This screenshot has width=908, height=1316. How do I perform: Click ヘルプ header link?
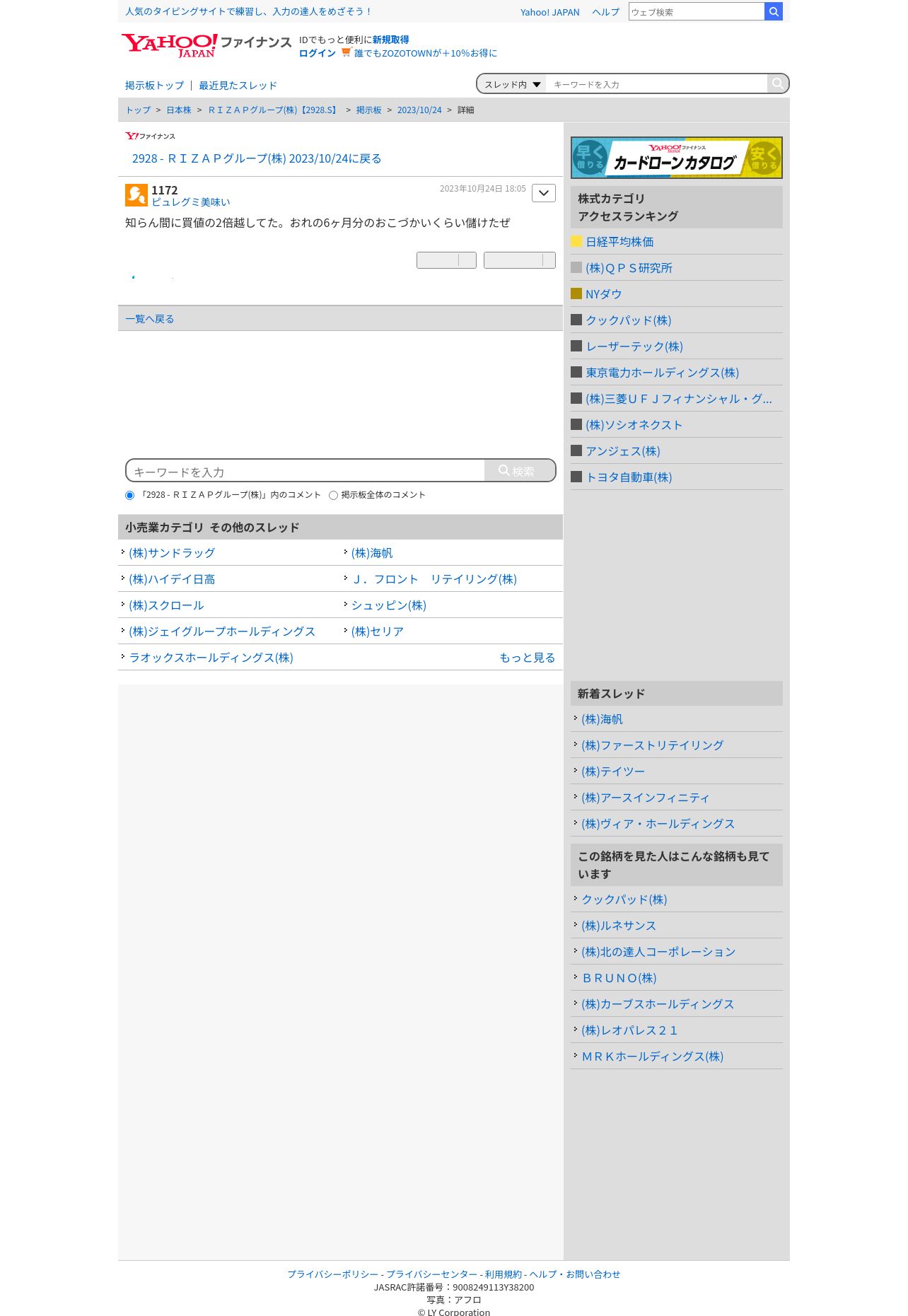pyautogui.click(x=605, y=12)
